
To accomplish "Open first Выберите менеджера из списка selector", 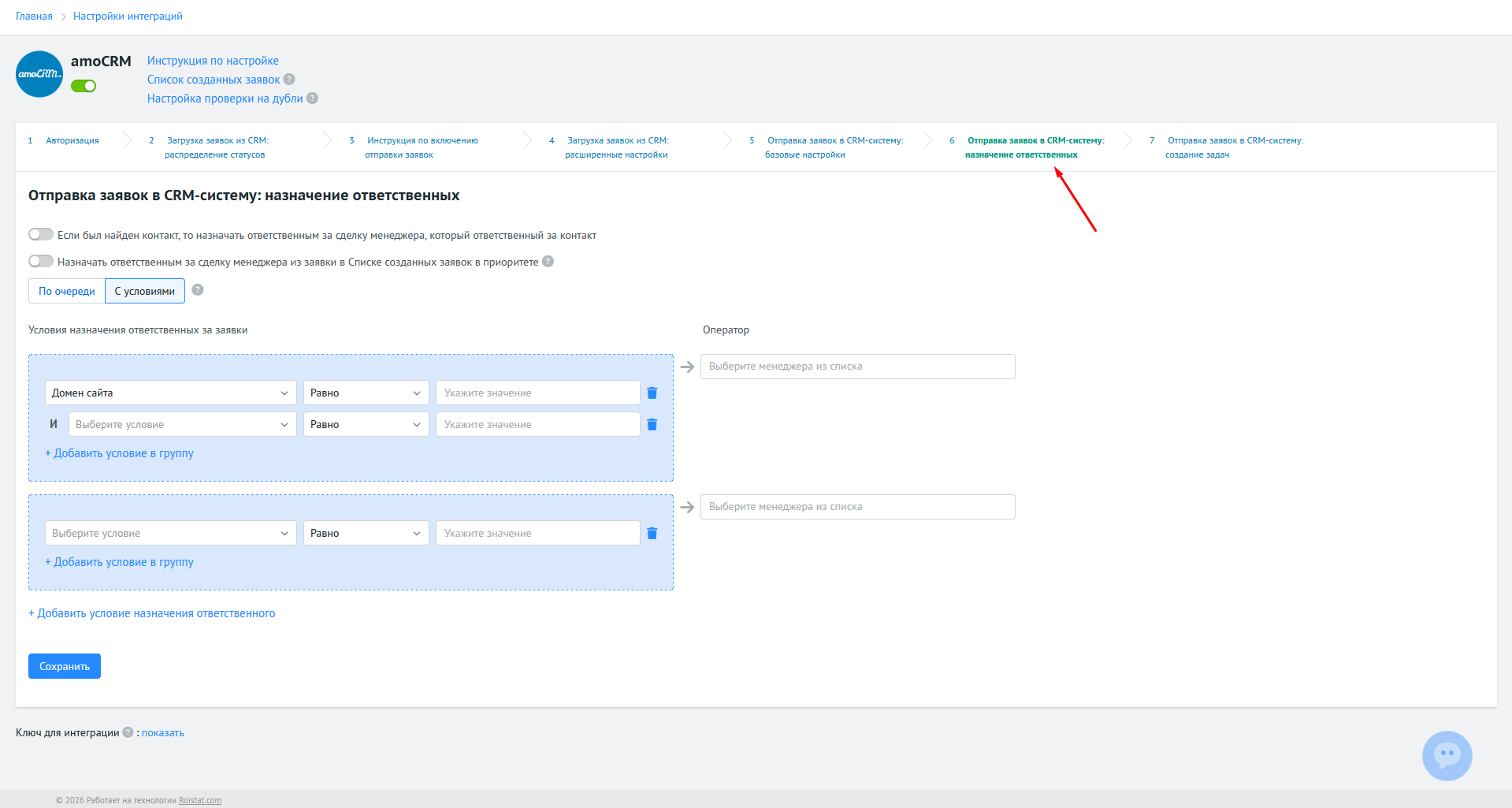I will [858, 367].
